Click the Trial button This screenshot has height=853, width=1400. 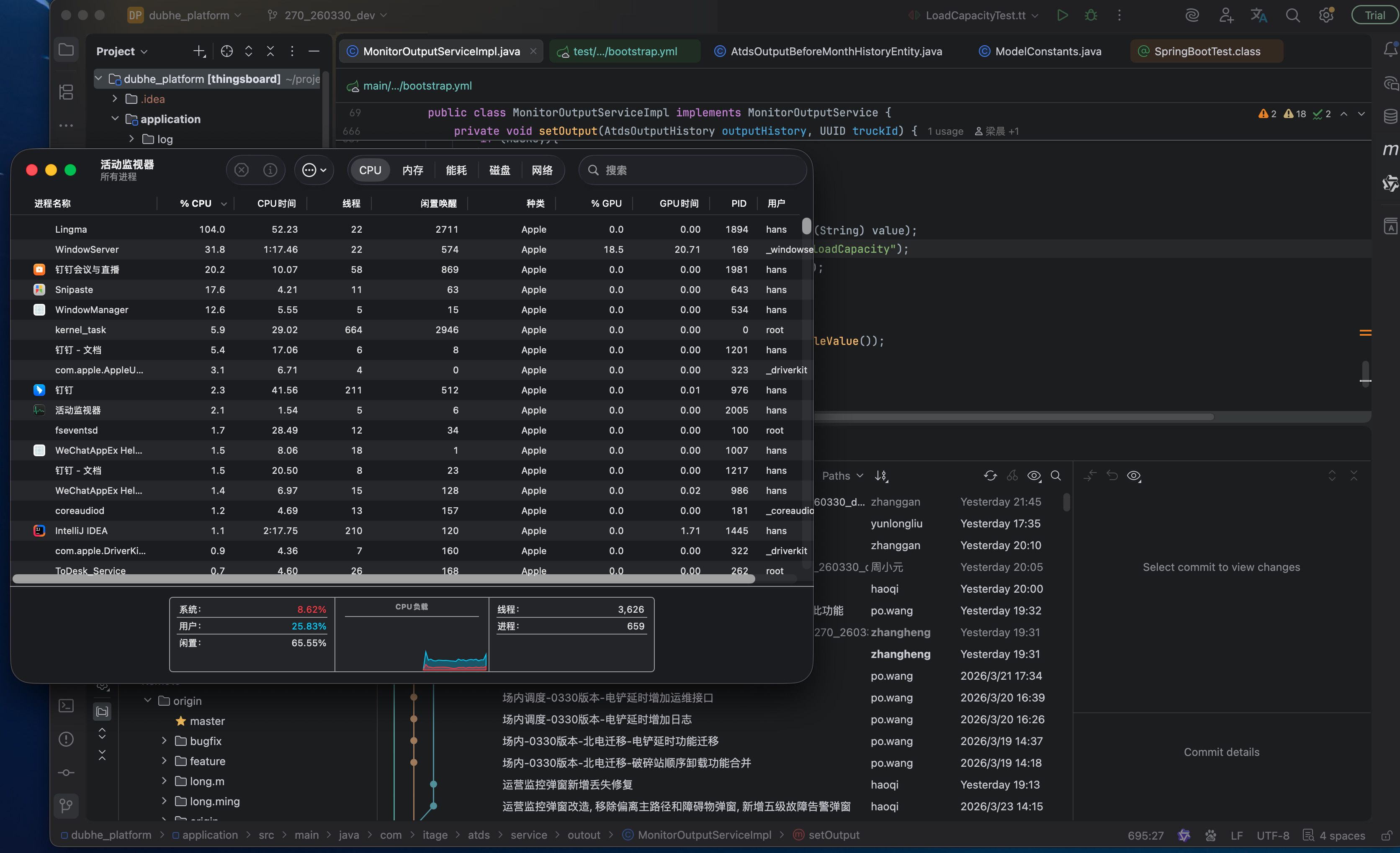coord(1374,15)
